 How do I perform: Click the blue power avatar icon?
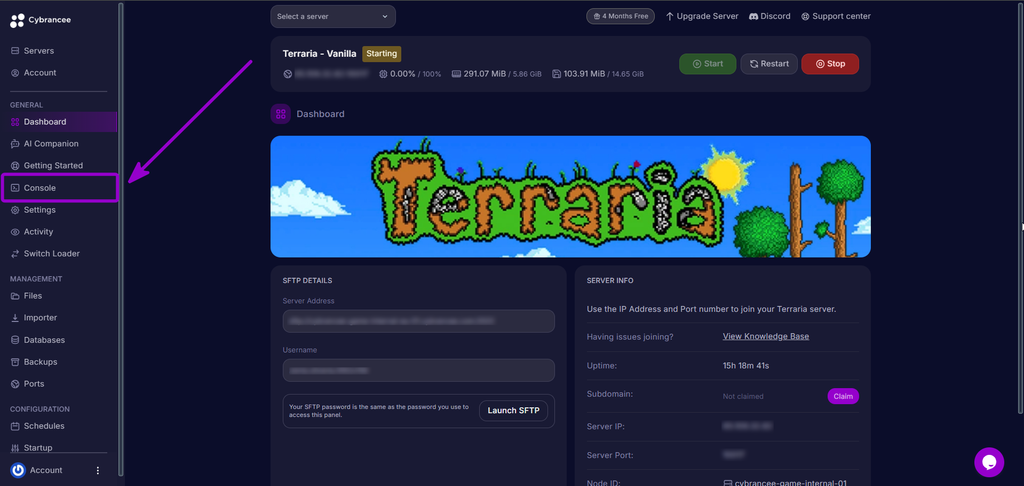pos(18,470)
